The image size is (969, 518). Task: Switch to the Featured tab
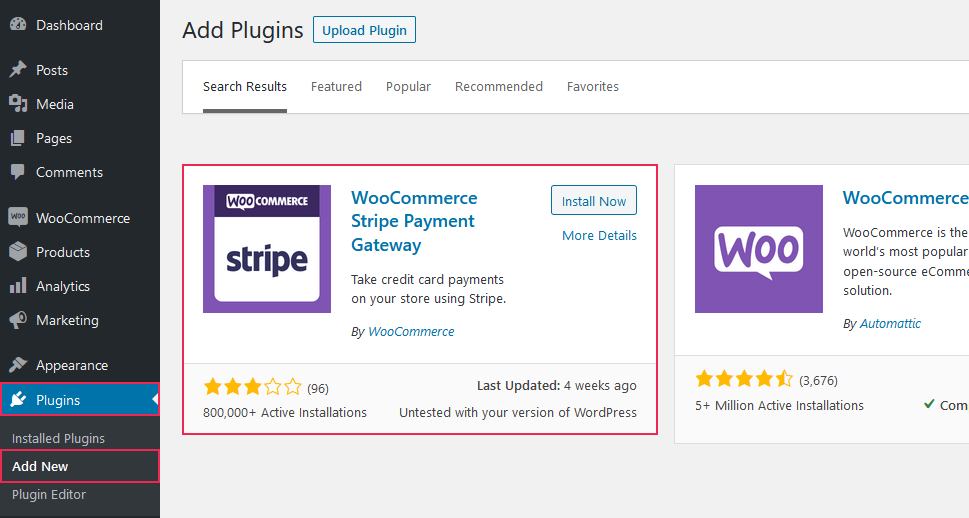pyautogui.click(x=336, y=87)
